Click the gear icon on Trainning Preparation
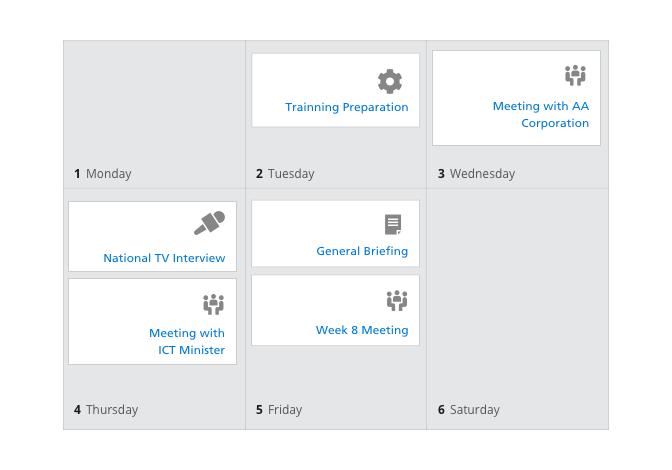The height and width of the screenshot is (470, 672). (390, 81)
